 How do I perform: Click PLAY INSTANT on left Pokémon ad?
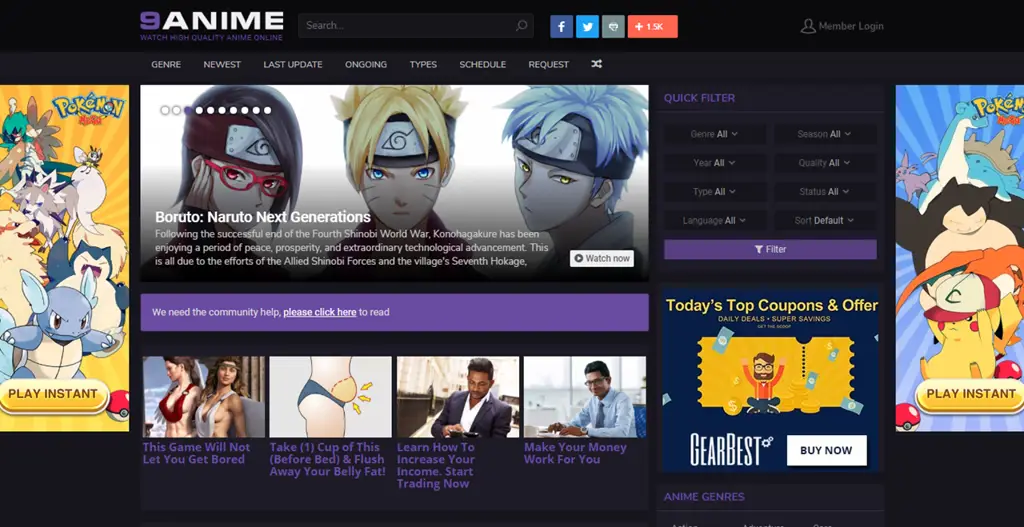[x=53, y=394]
